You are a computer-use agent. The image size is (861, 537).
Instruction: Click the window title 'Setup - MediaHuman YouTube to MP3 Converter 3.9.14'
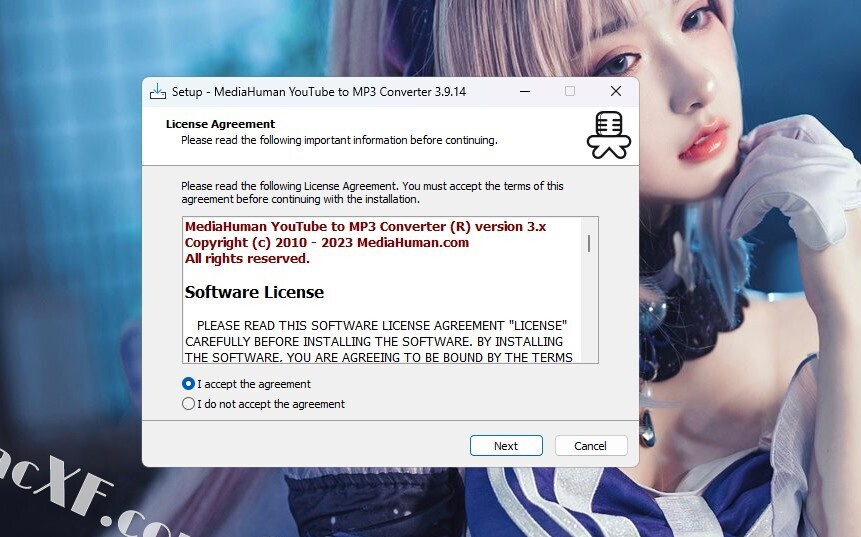pos(318,92)
